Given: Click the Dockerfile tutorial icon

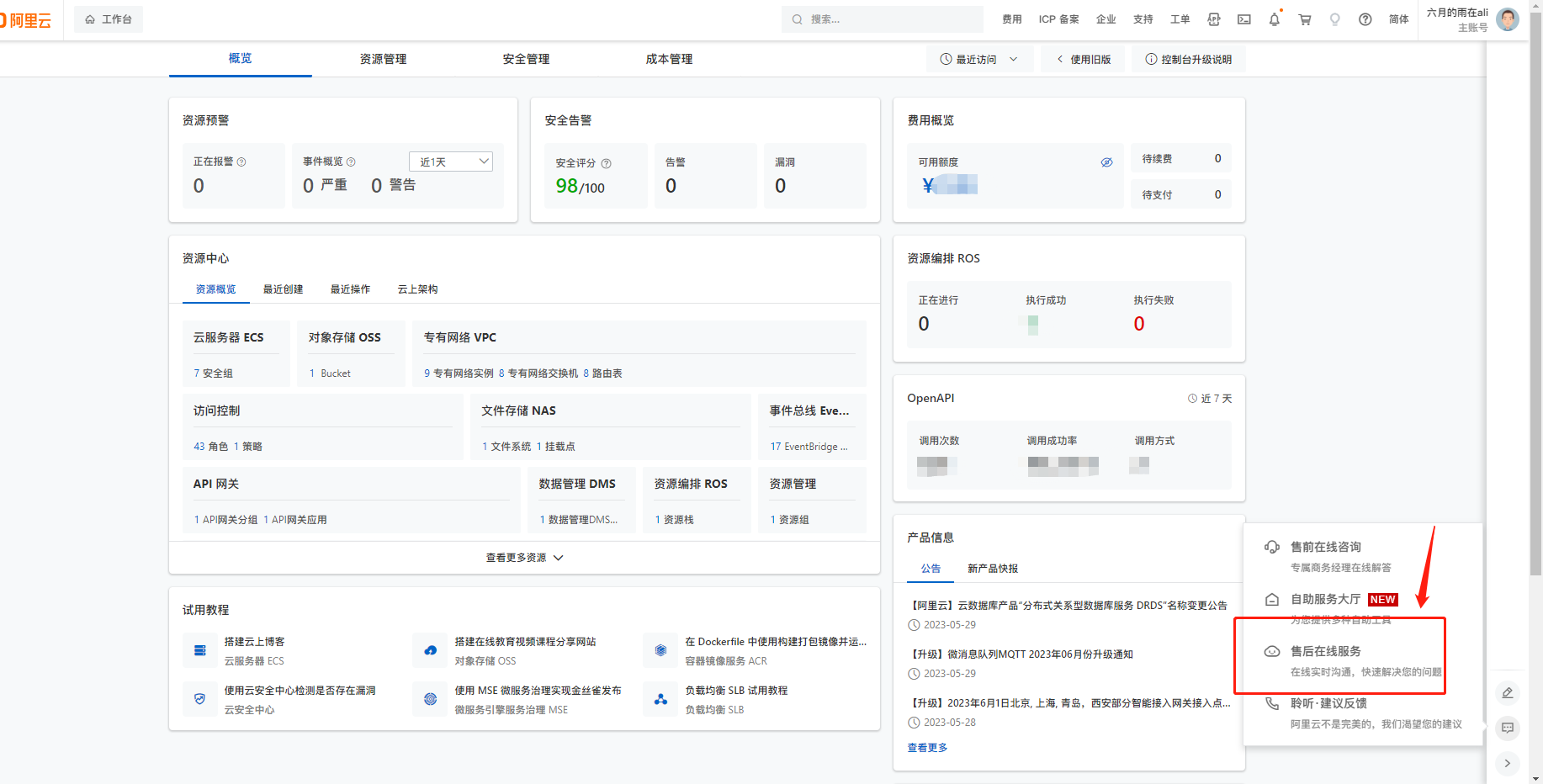Looking at the screenshot, I should 660,650.
